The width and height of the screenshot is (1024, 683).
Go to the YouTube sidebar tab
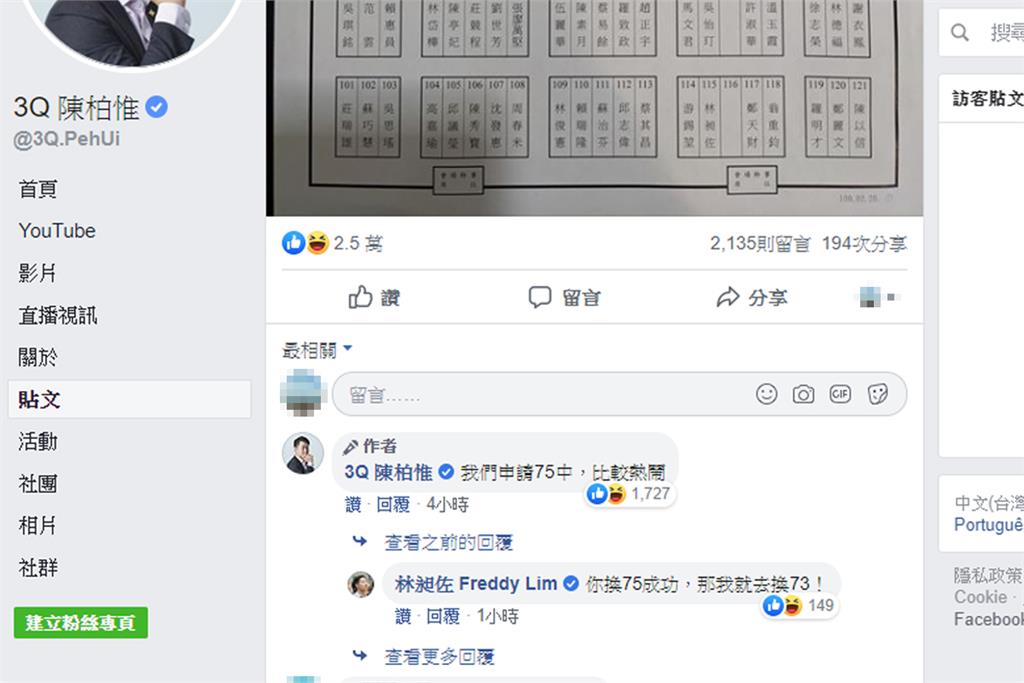[x=57, y=230]
